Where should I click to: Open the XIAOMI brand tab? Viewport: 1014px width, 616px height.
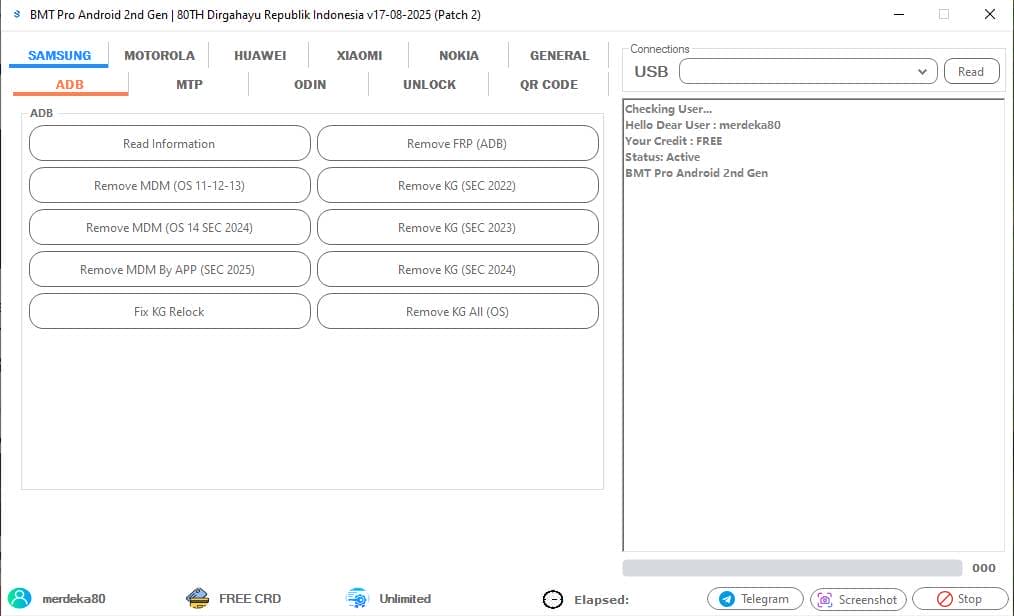point(359,55)
